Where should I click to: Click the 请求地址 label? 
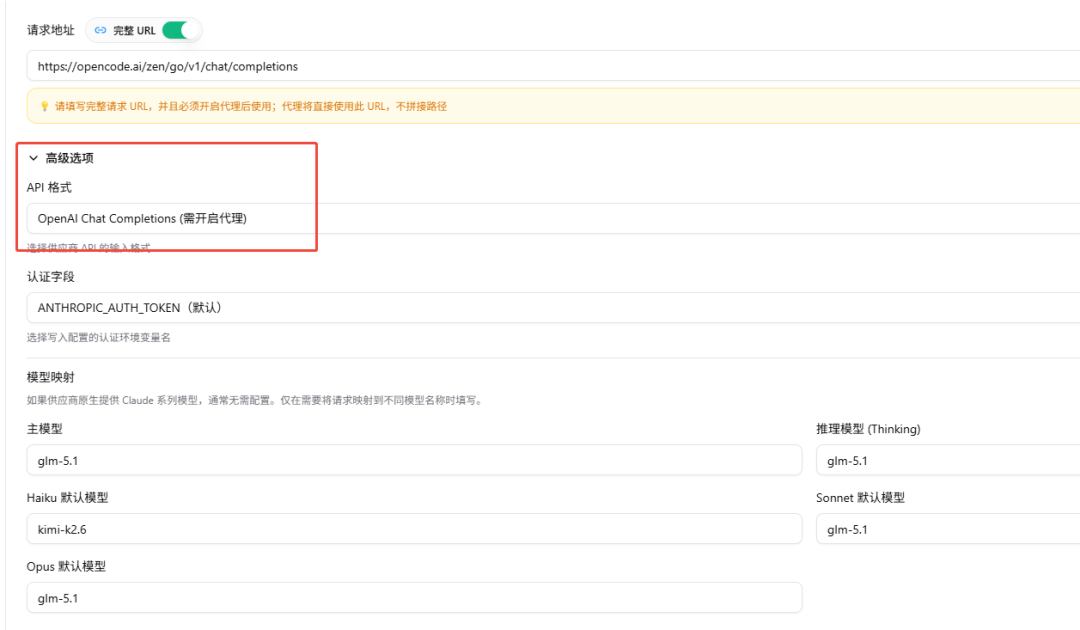click(50, 30)
